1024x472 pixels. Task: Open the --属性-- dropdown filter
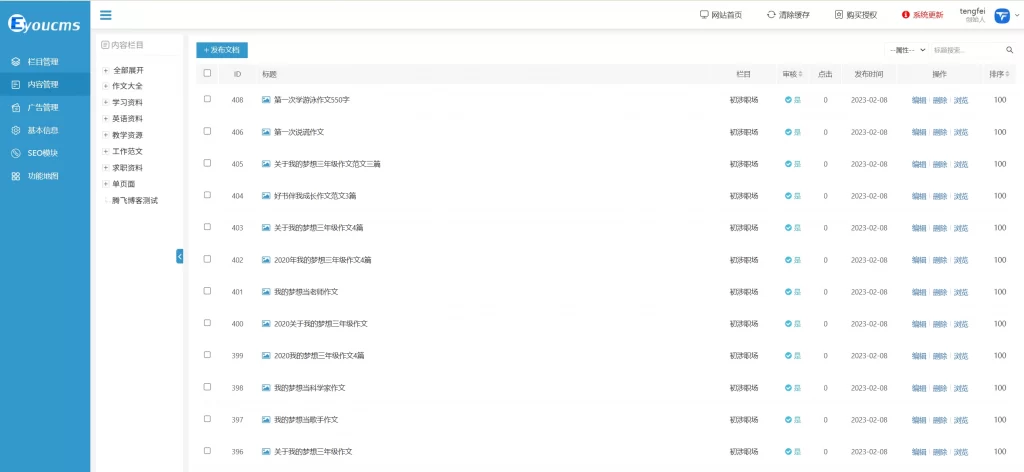[905, 50]
